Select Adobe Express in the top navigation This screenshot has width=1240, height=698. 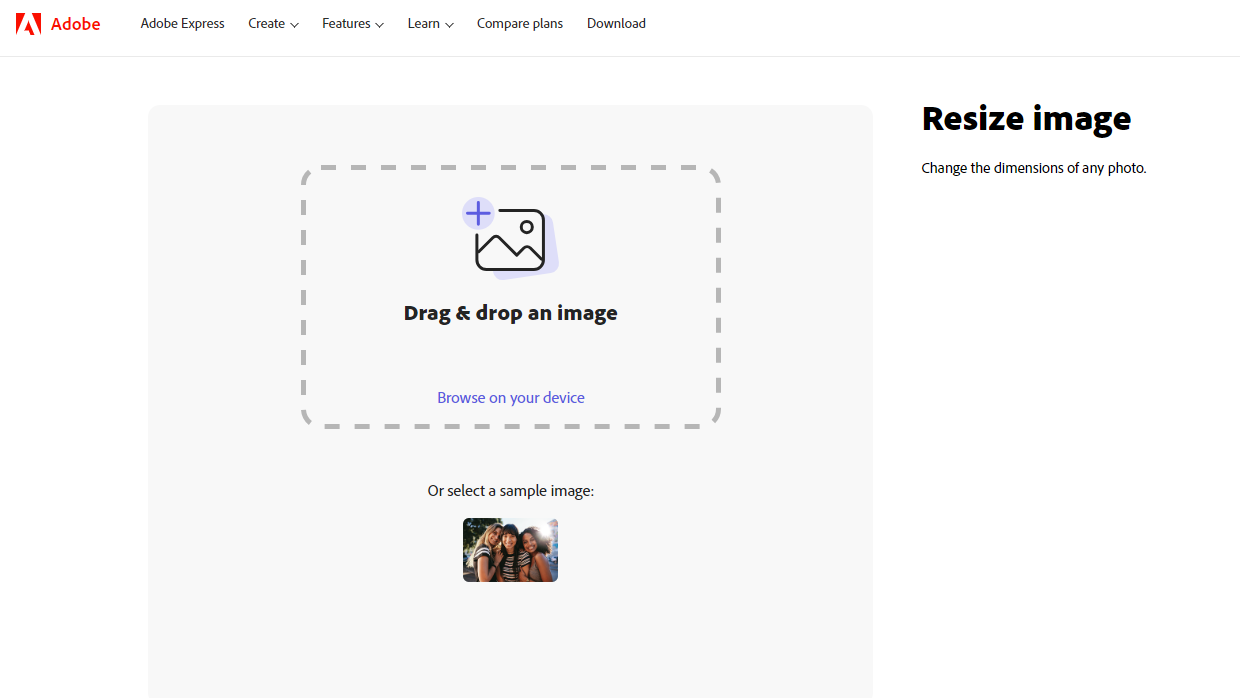(x=182, y=23)
